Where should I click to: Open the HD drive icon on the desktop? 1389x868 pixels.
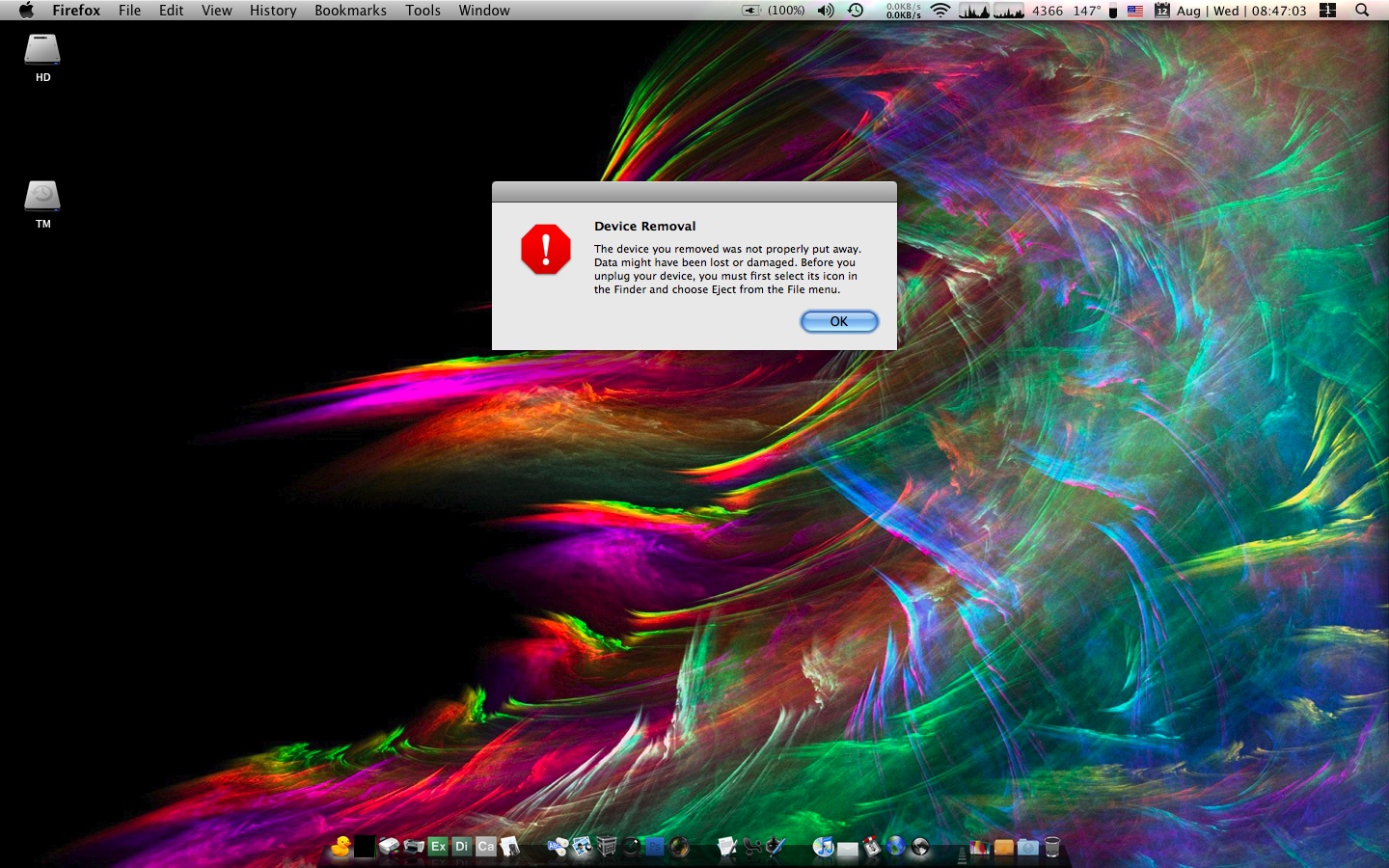42,50
